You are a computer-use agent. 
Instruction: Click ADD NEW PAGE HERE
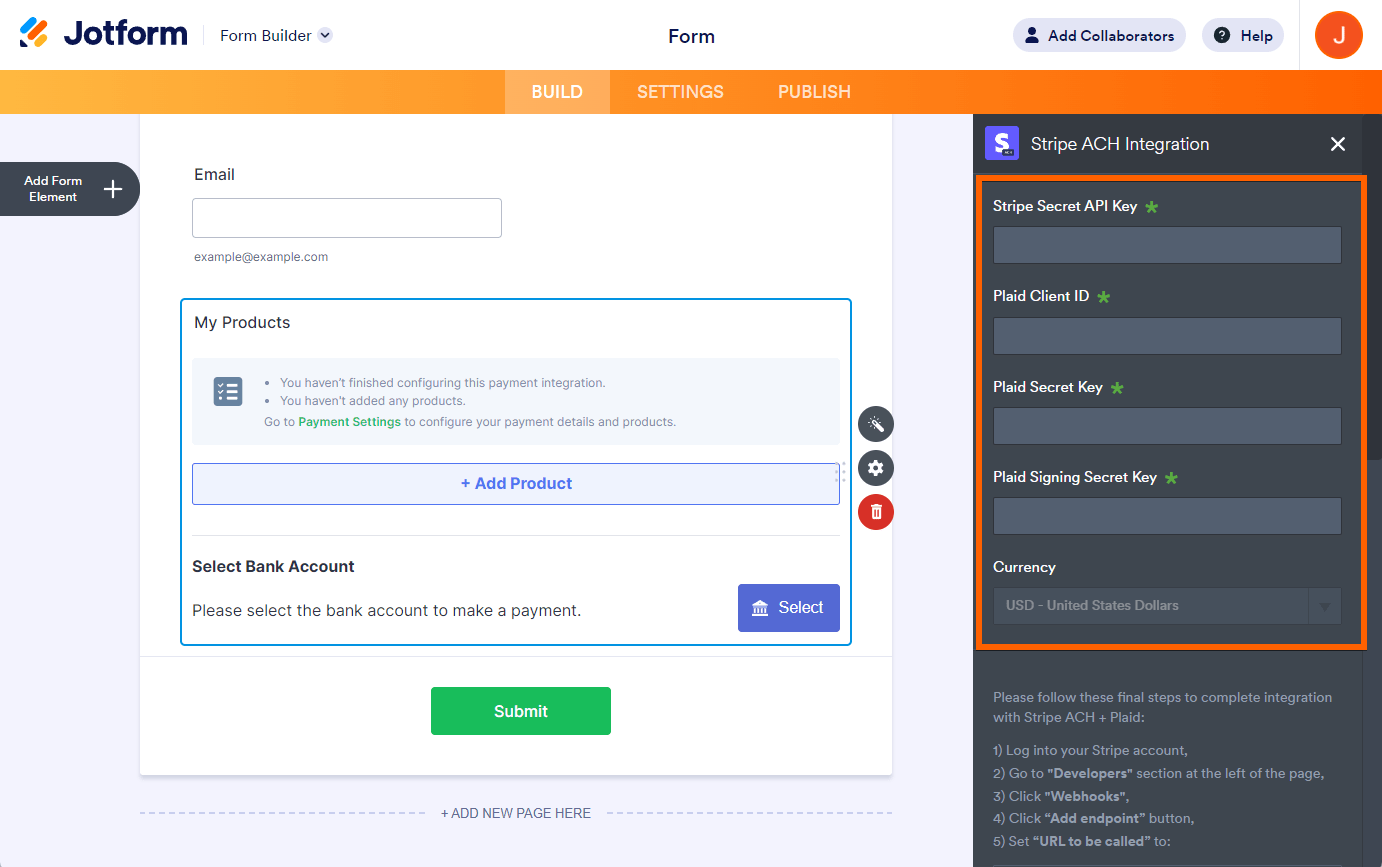coord(516,813)
